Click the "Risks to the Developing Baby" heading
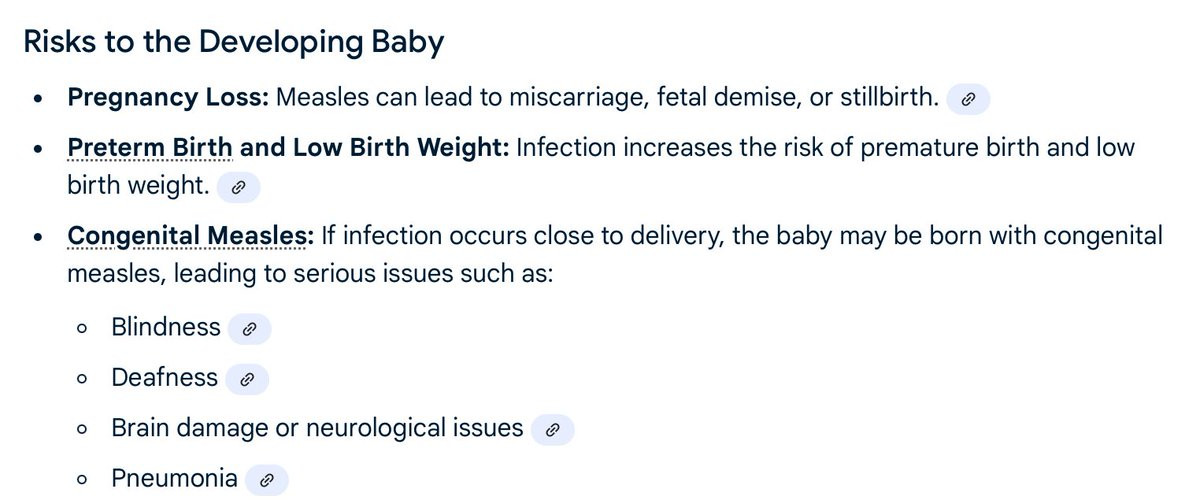1200x500 pixels. [x=234, y=42]
